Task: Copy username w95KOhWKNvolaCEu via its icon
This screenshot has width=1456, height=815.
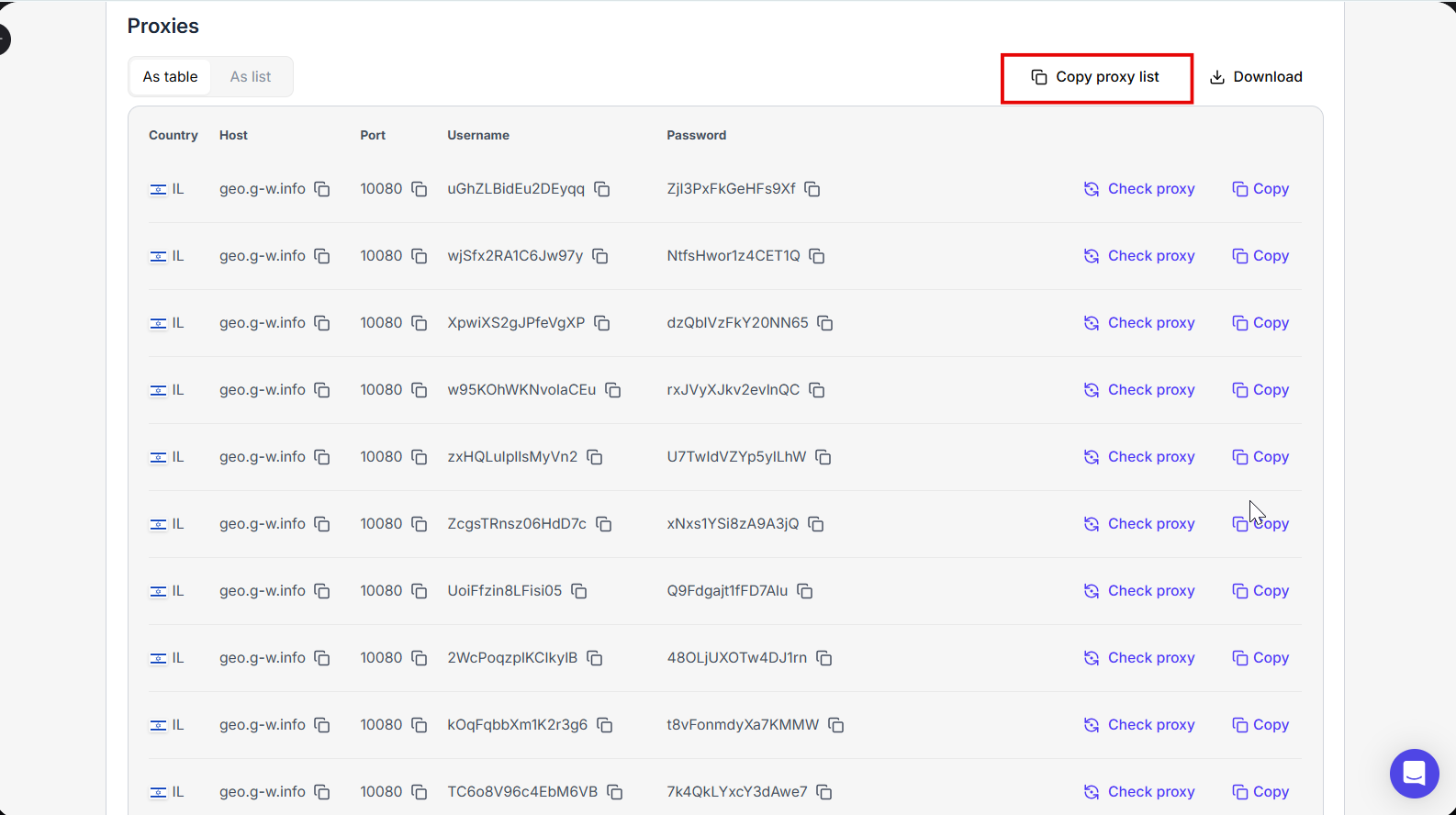Action: click(x=613, y=390)
